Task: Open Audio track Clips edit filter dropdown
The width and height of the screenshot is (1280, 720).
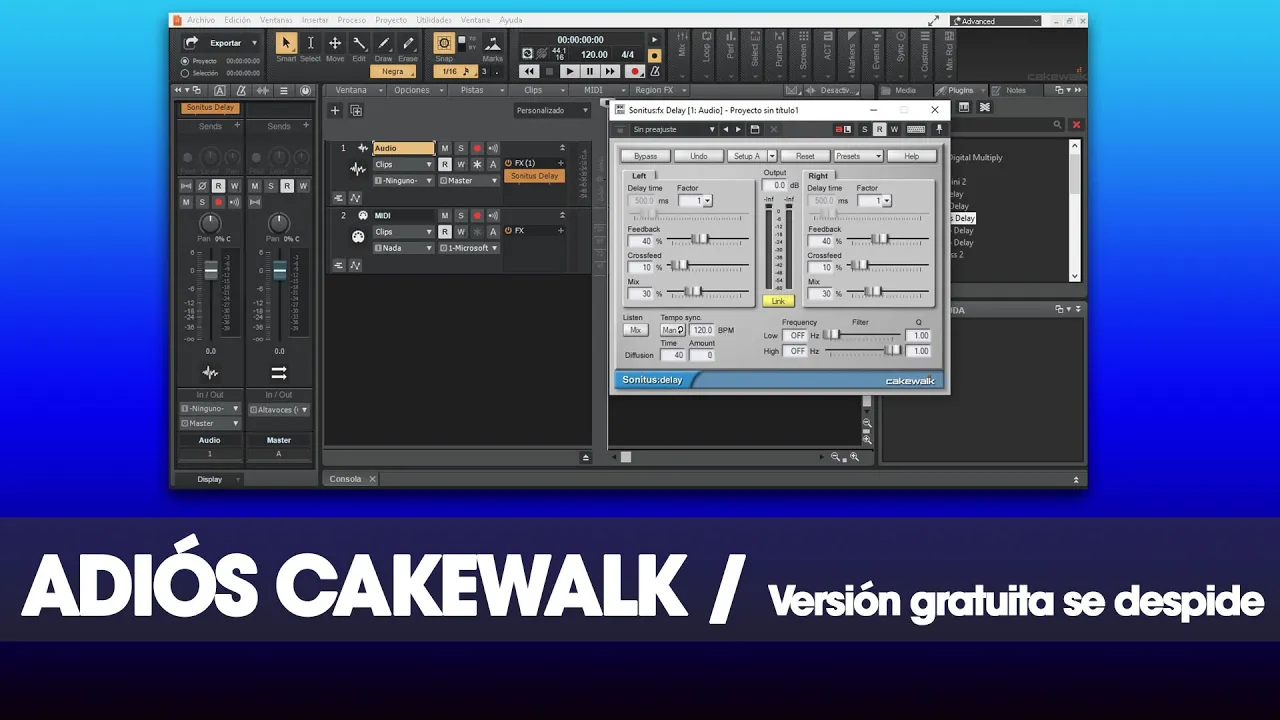Action: click(x=403, y=164)
